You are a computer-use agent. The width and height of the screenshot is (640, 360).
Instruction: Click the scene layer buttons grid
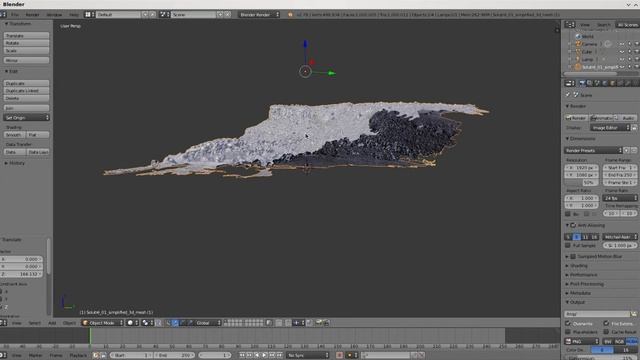(245, 323)
